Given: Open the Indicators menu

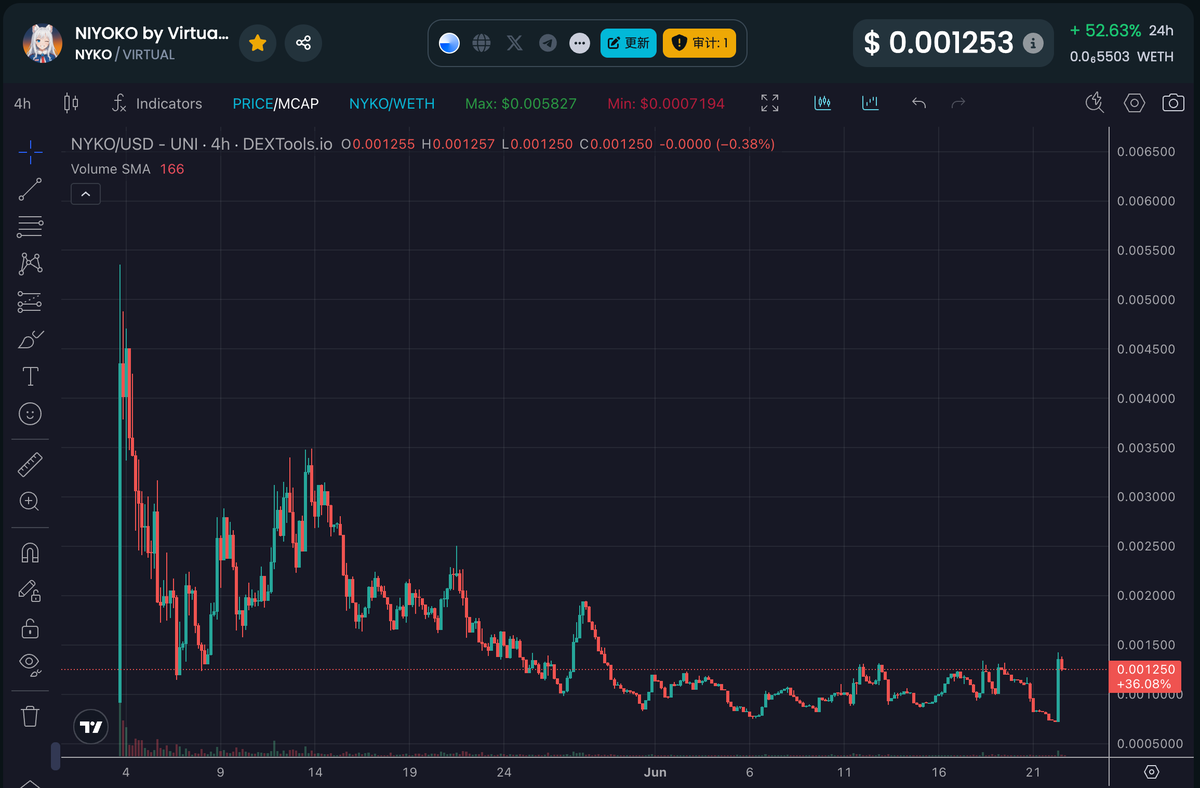Looking at the screenshot, I should pos(157,103).
